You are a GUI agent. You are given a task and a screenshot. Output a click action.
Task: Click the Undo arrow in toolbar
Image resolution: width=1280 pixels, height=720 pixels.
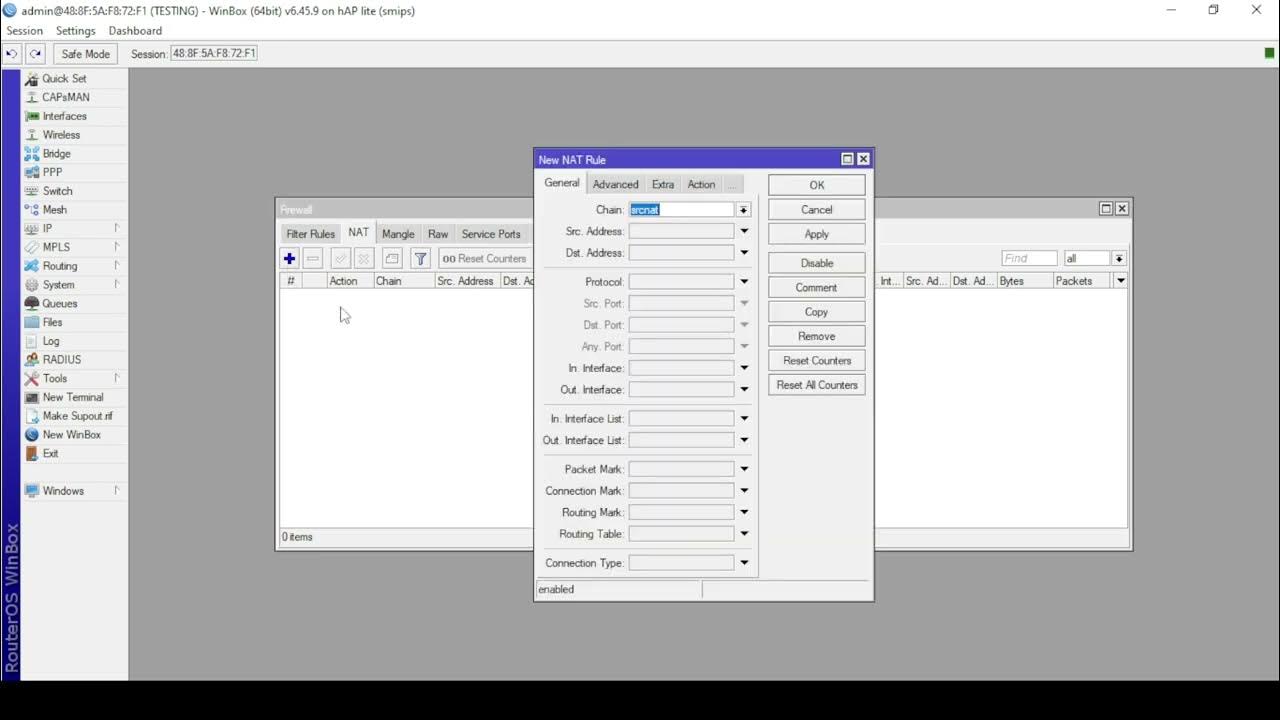[12, 54]
